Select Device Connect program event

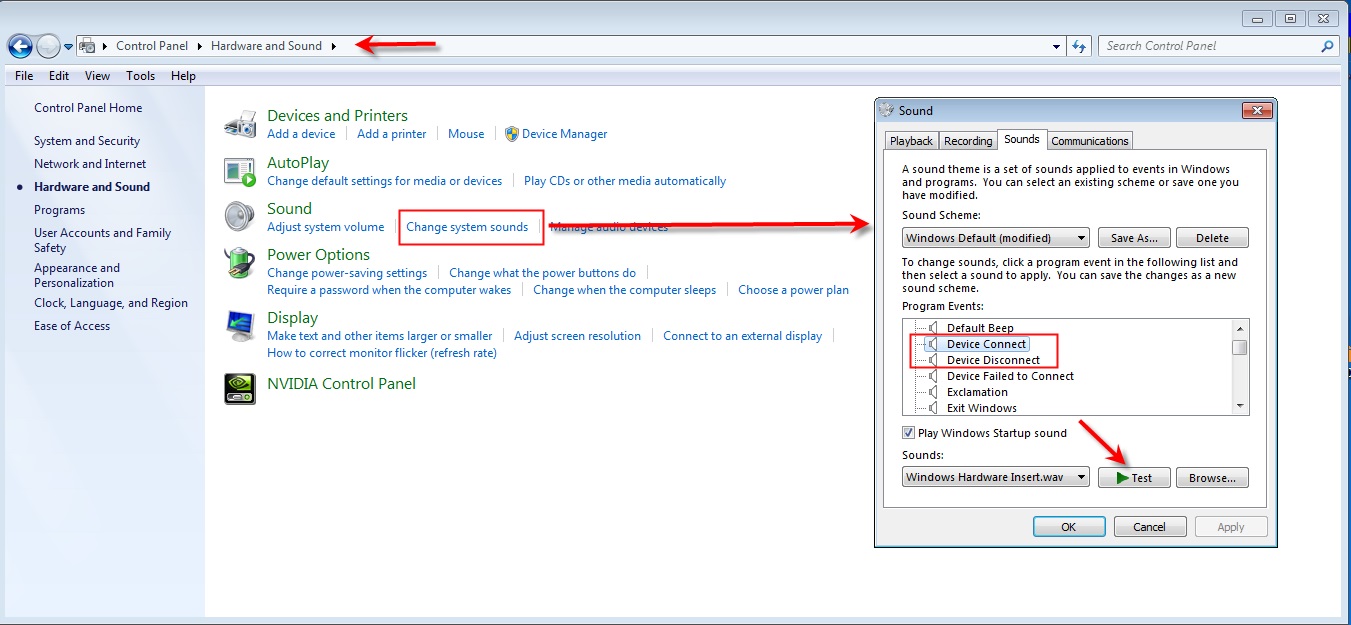(x=986, y=344)
